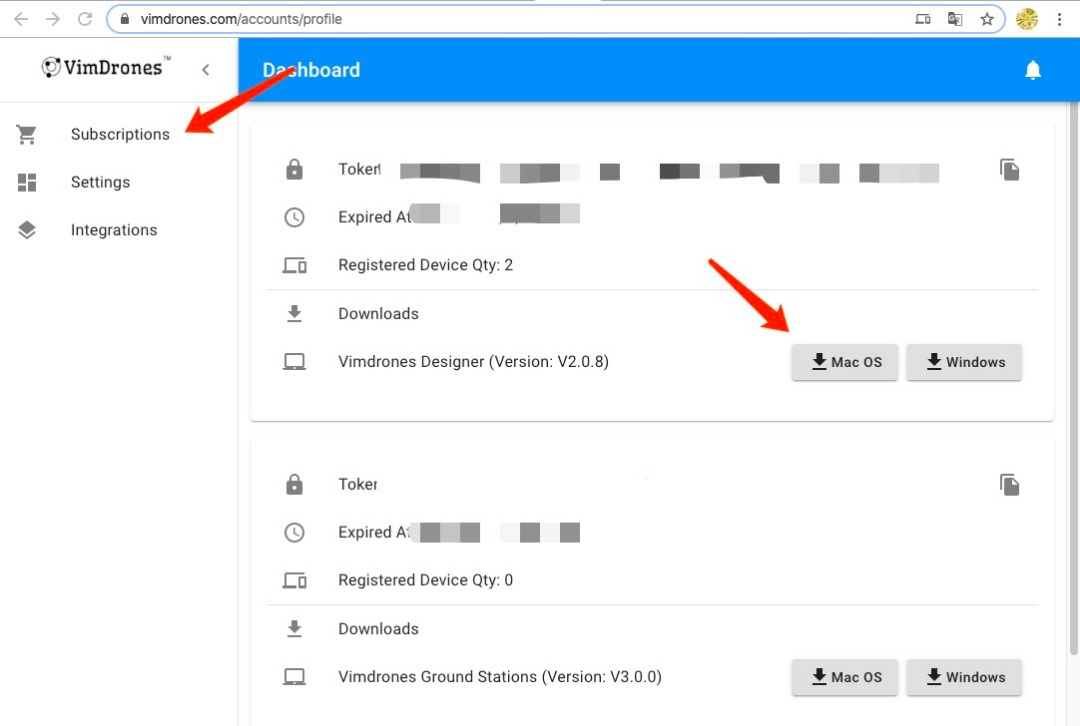This screenshot has height=726, width=1080.
Task: Copy the token in the Designer card
Action: click(1010, 169)
